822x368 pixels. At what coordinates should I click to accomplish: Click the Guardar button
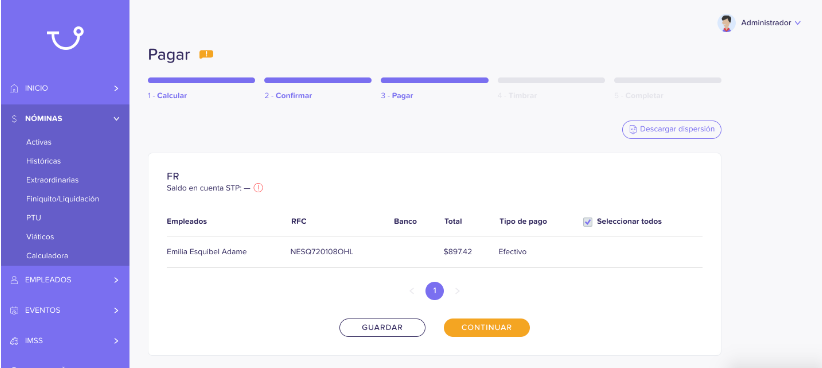[382, 328]
